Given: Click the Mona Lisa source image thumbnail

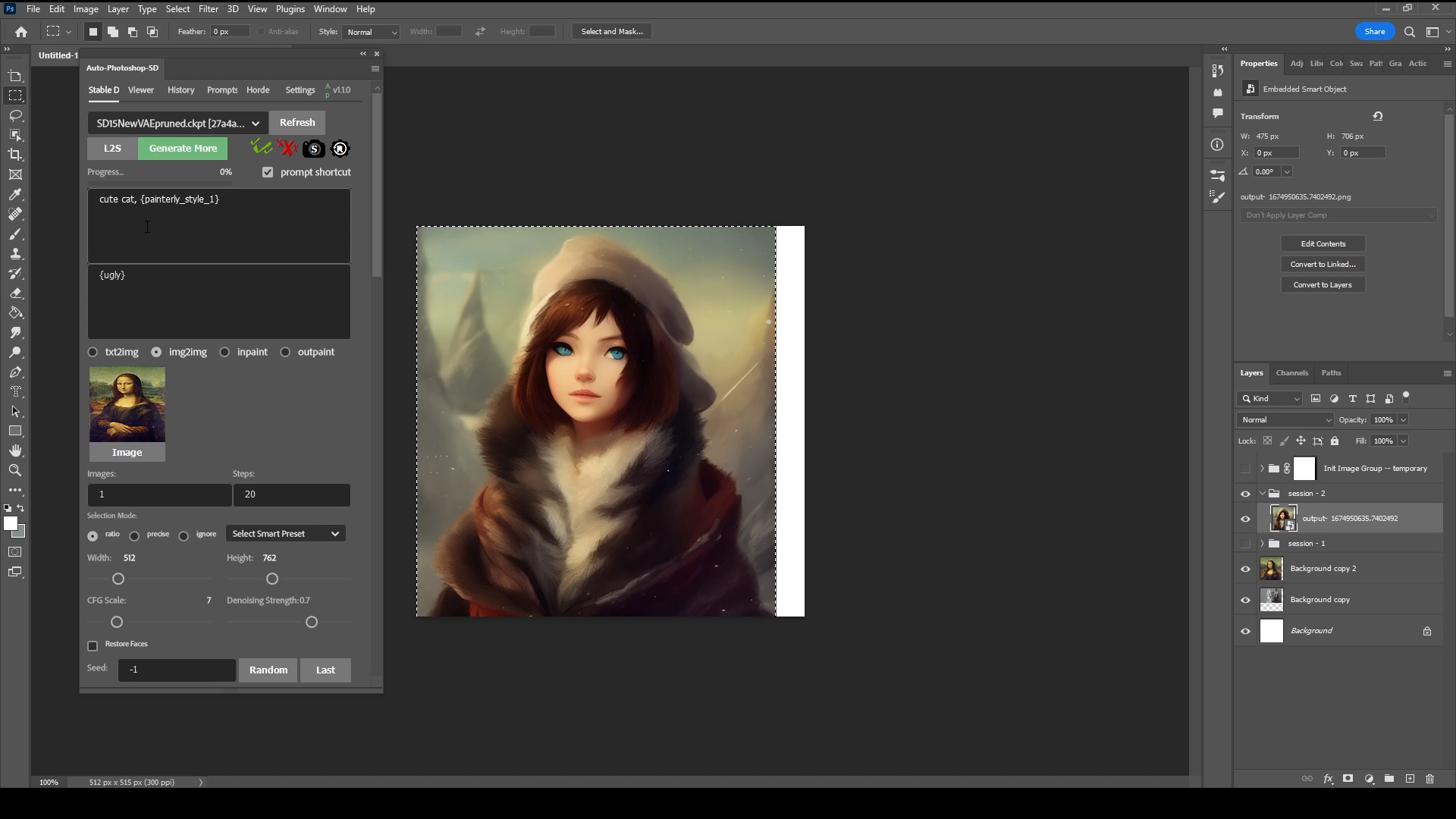Looking at the screenshot, I should click(126, 404).
